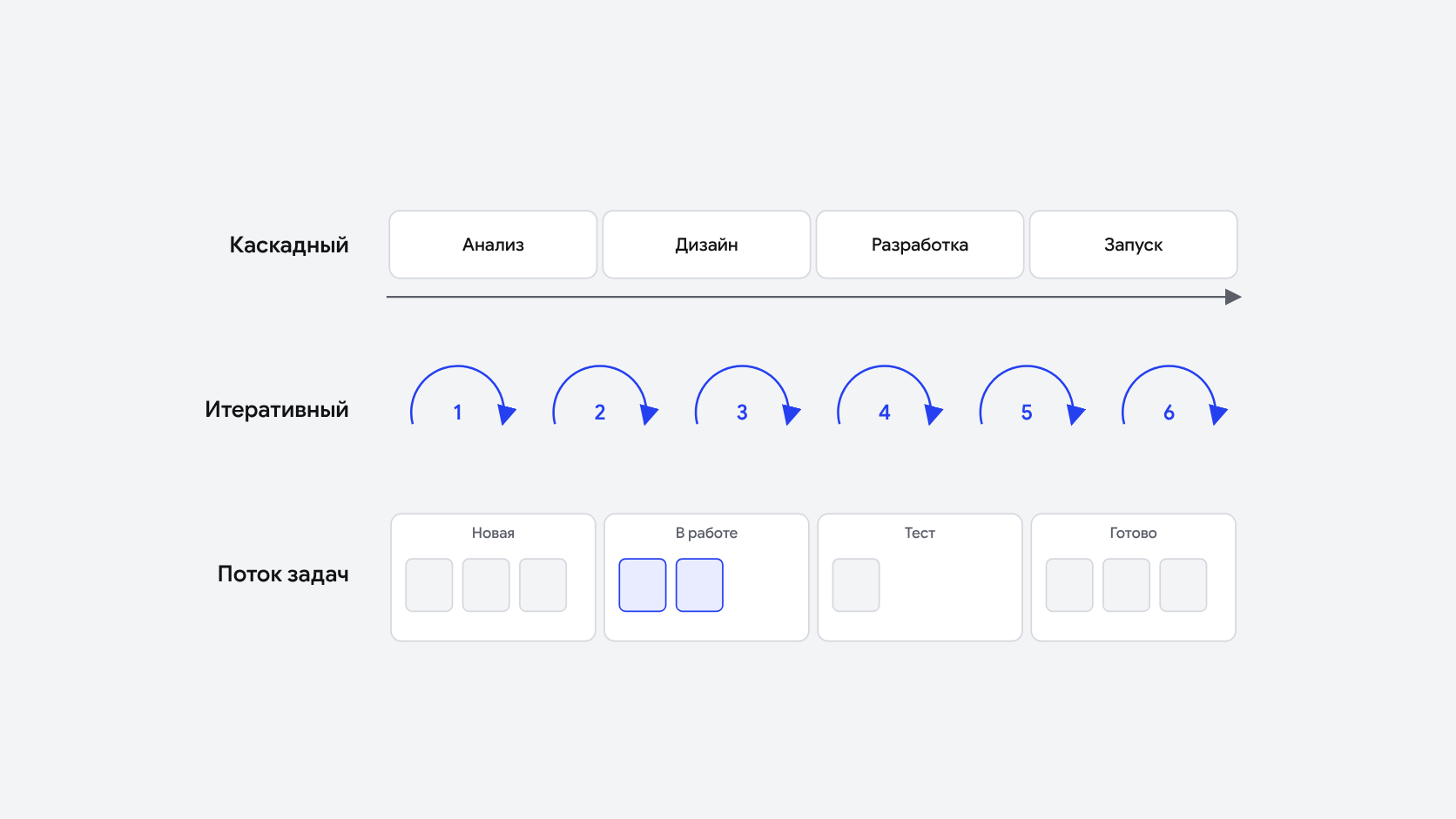Screen dimensions: 1456x819
Task: Choose the middle card in Готово column
Action: (1126, 585)
